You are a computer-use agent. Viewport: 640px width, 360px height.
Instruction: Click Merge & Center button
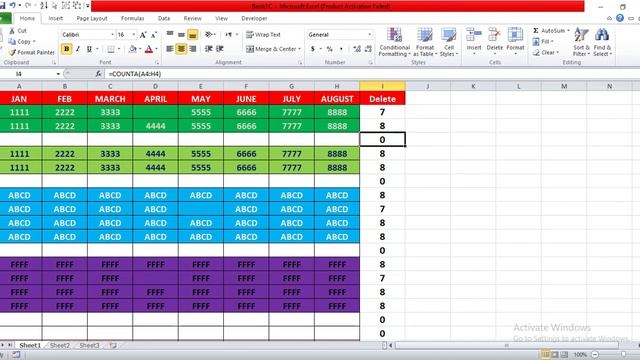point(271,49)
